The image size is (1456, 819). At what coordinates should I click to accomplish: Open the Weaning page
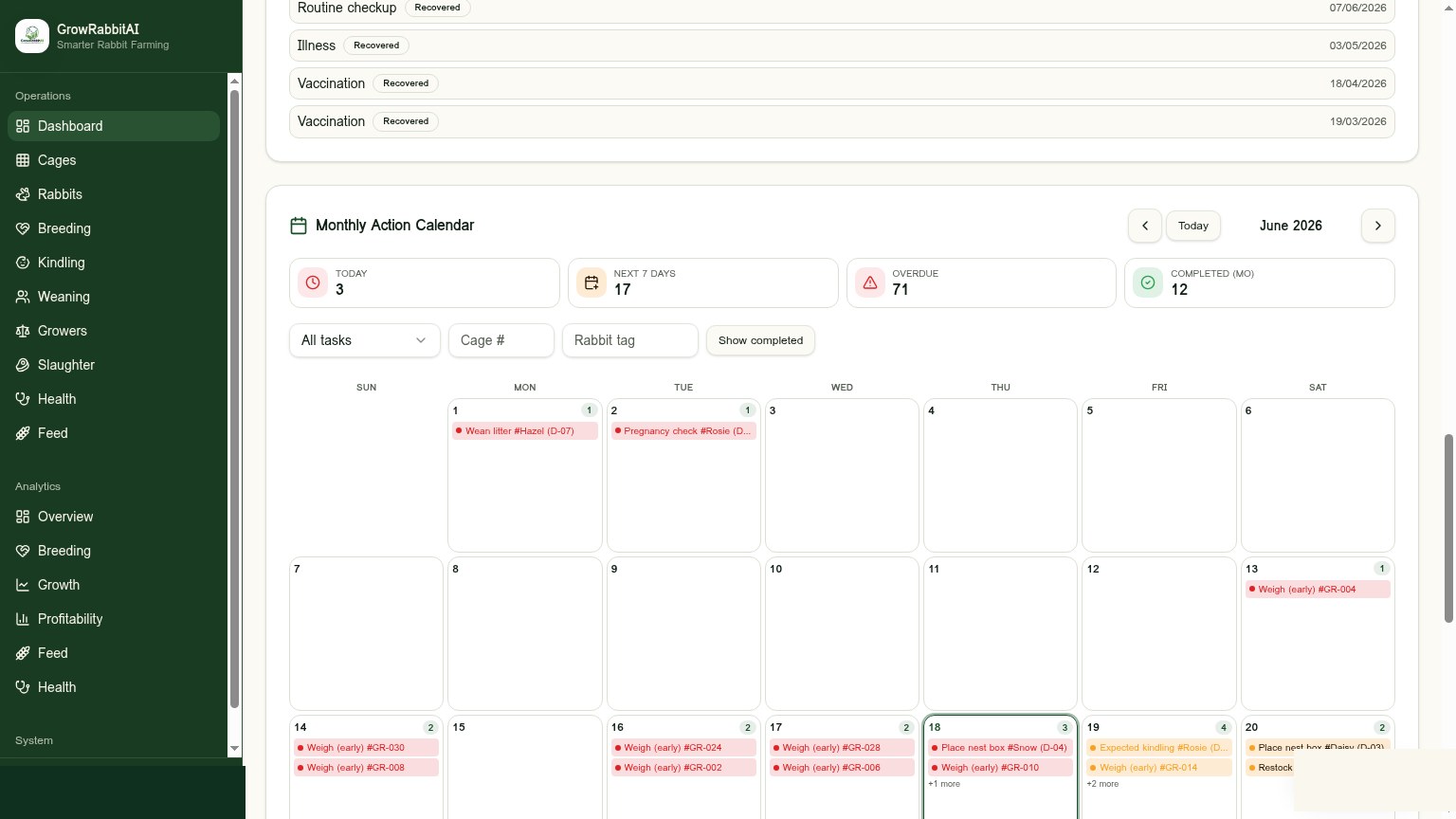point(114,297)
